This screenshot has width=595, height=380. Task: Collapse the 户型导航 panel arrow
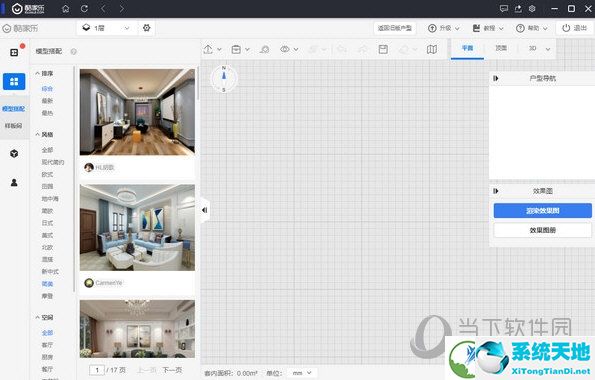click(x=496, y=78)
